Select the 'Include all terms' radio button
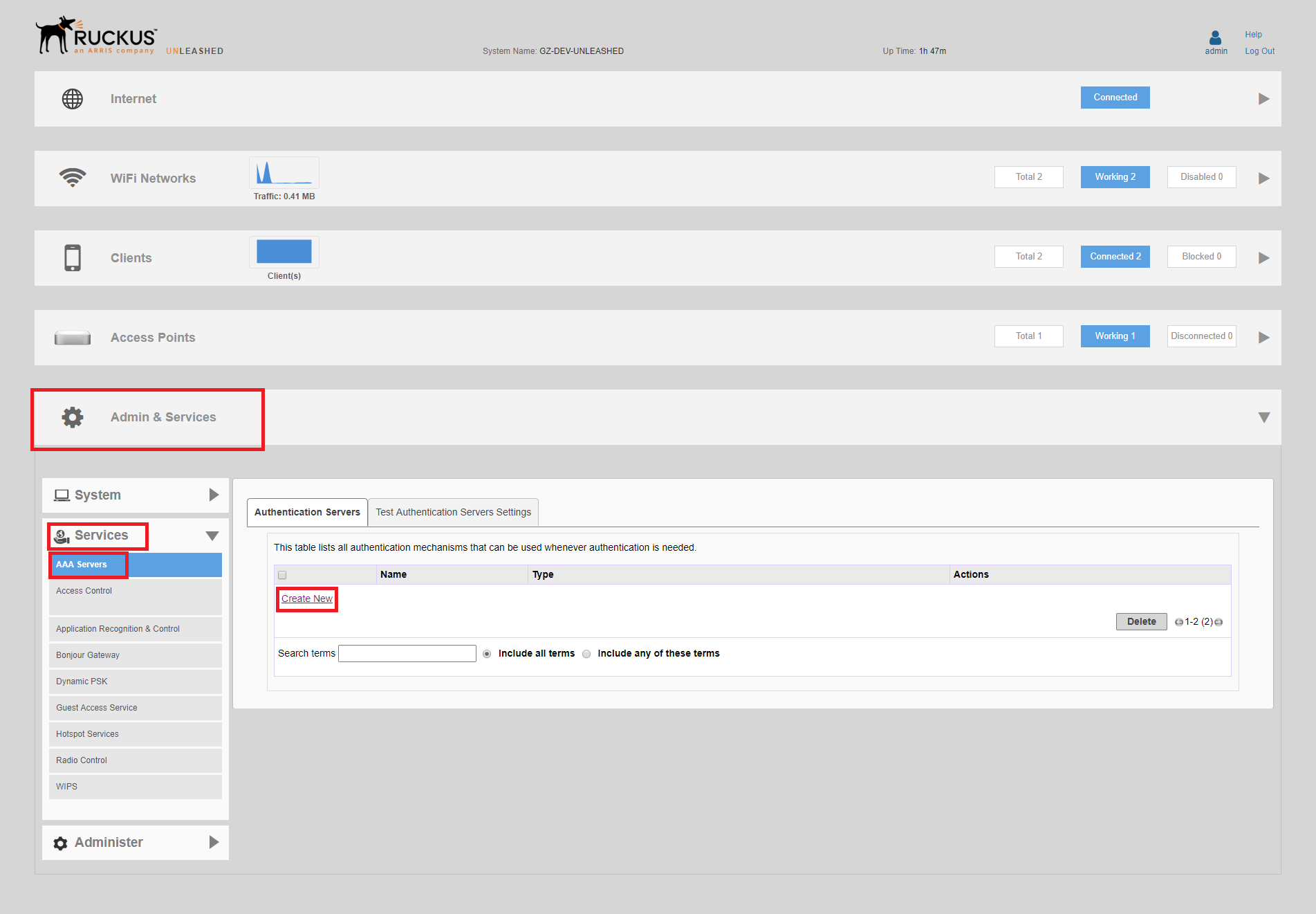 [487, 654]
